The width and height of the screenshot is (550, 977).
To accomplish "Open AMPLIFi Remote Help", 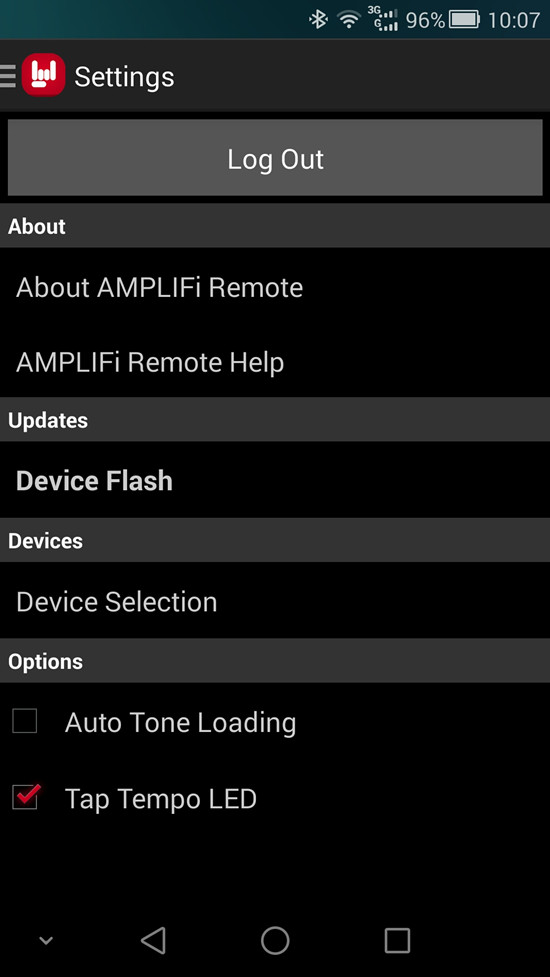I will click(275, 361).
